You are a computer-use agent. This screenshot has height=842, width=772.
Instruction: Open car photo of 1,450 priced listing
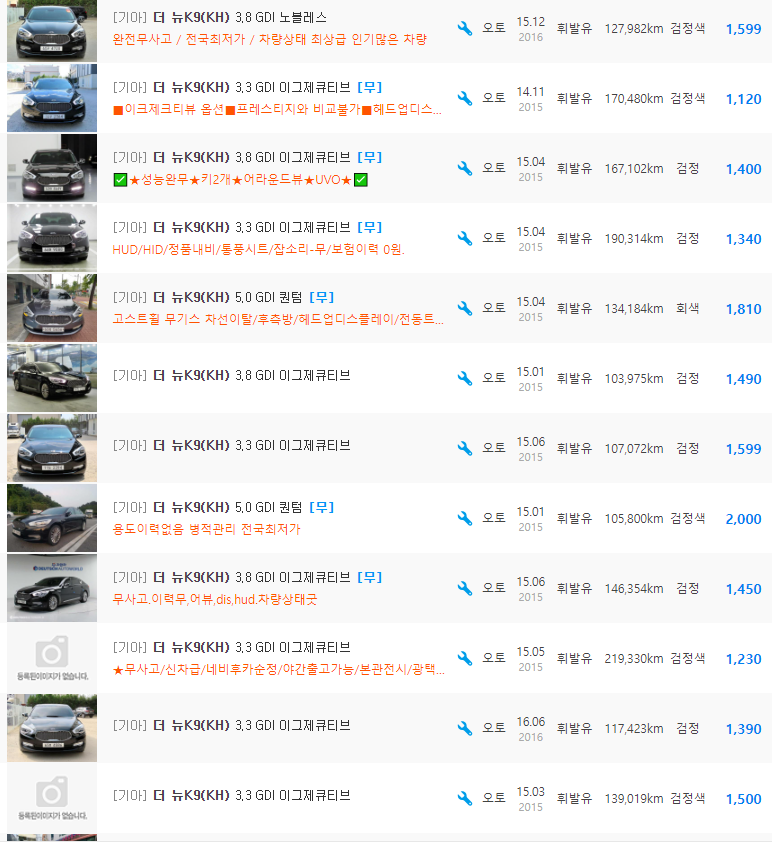point(52,588)
